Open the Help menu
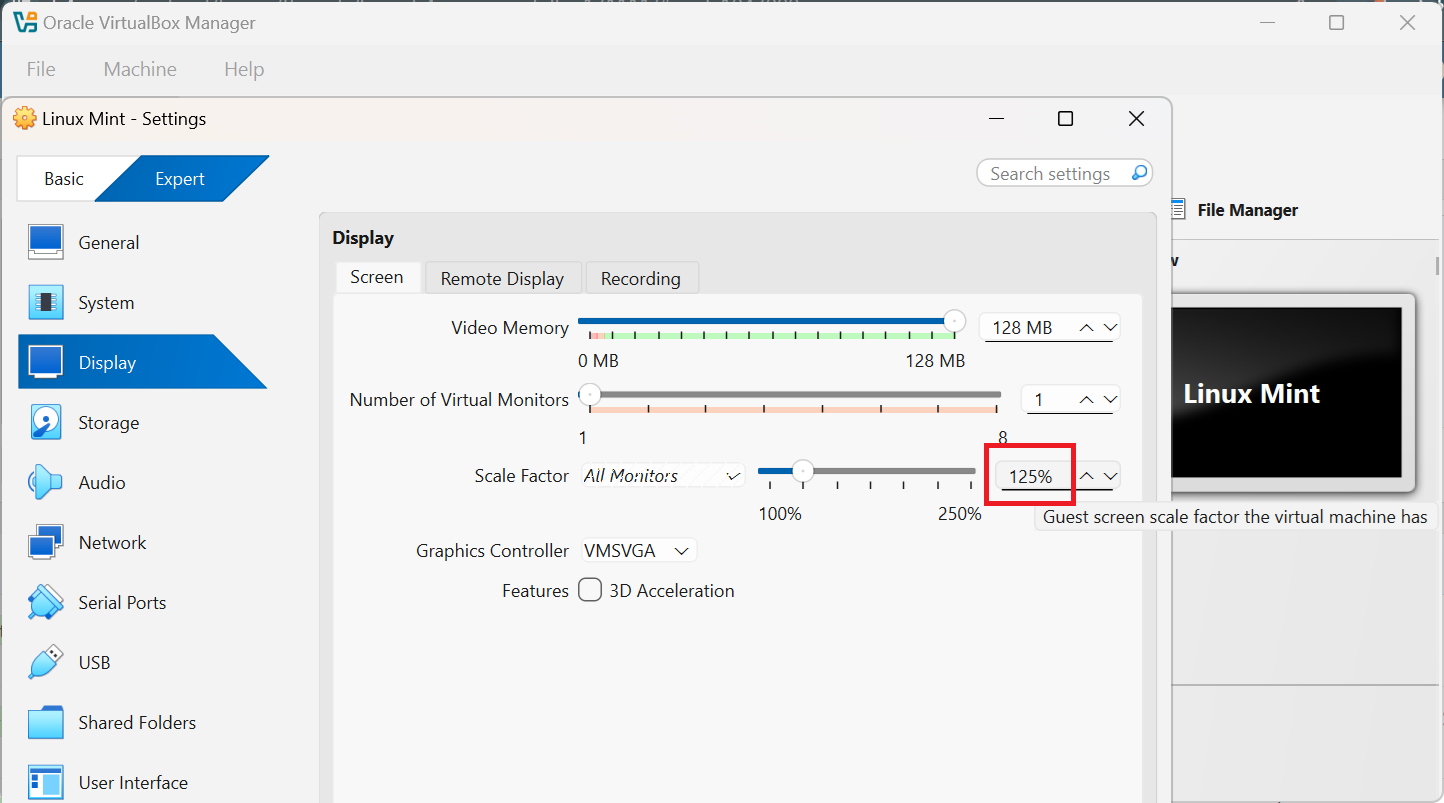Viewport: 1444px width, 803px height. [x=244, y=69]
